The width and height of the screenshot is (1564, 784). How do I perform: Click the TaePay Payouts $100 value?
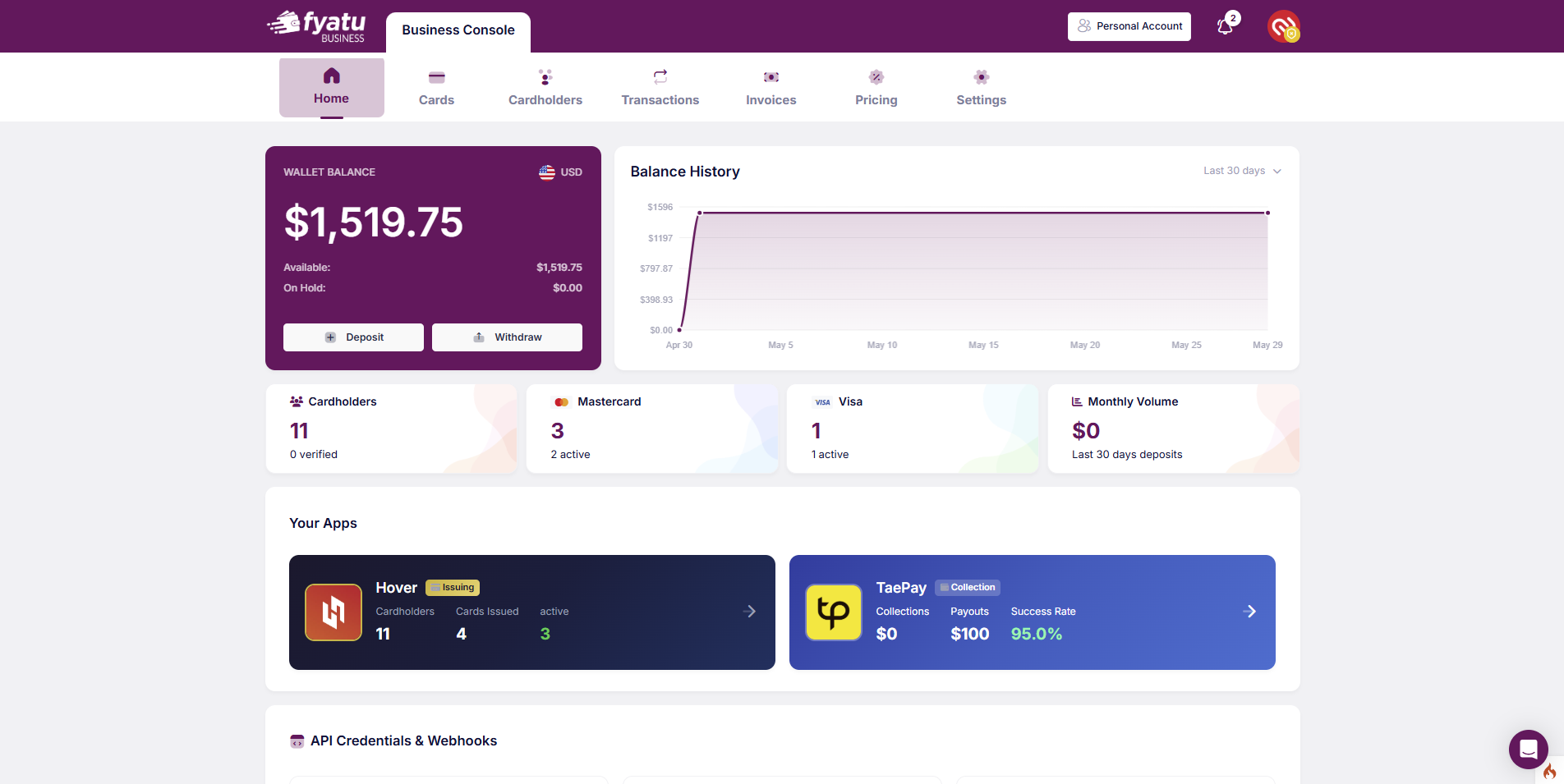click(970, 634)
